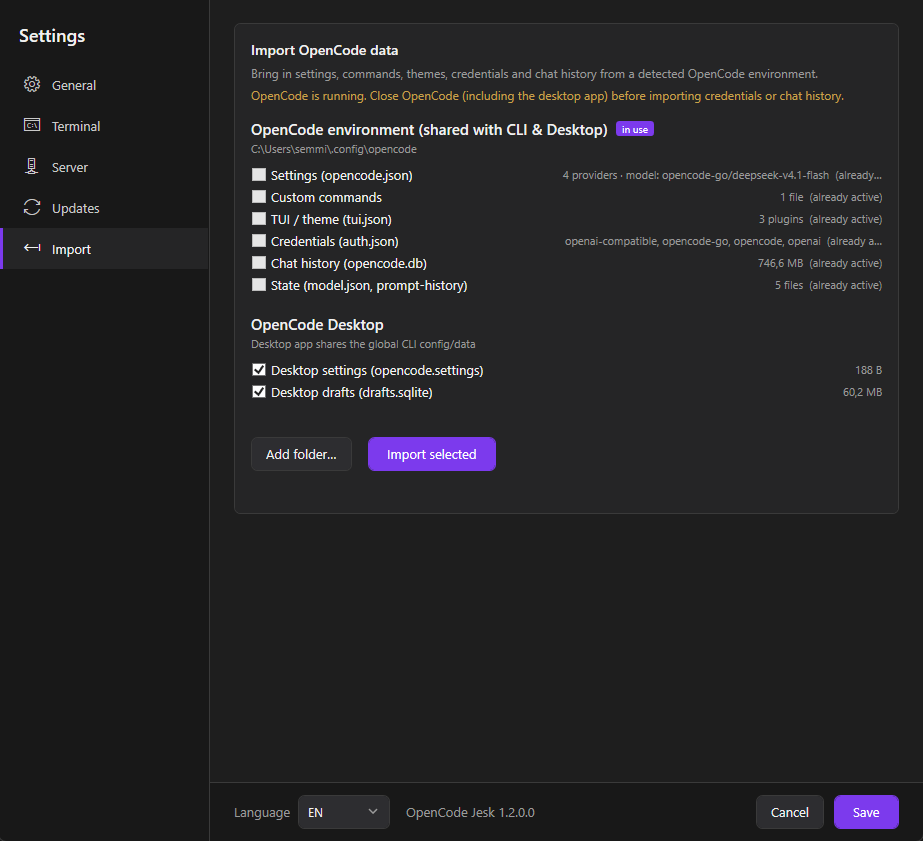The width and height of the screenshot is (923, 841).
Task: Click the 'OpenCode Jesk 1.2.0.0' version text
Action: pyautogui.click(x=470, y=812)
